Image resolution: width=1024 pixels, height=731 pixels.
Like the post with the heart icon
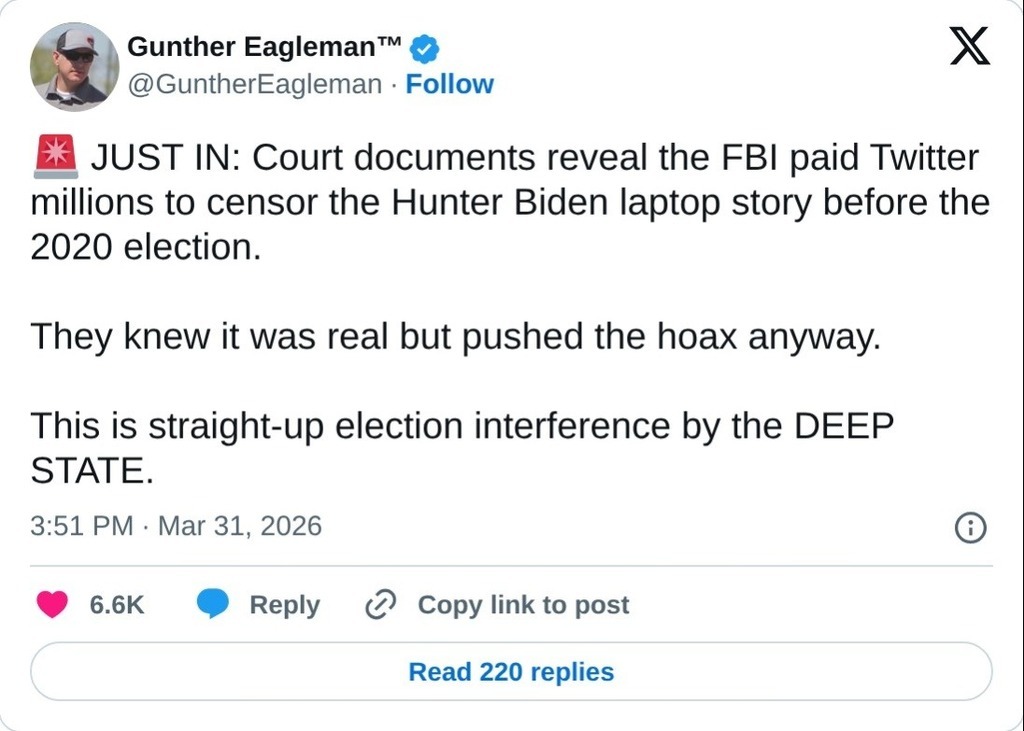52,604
